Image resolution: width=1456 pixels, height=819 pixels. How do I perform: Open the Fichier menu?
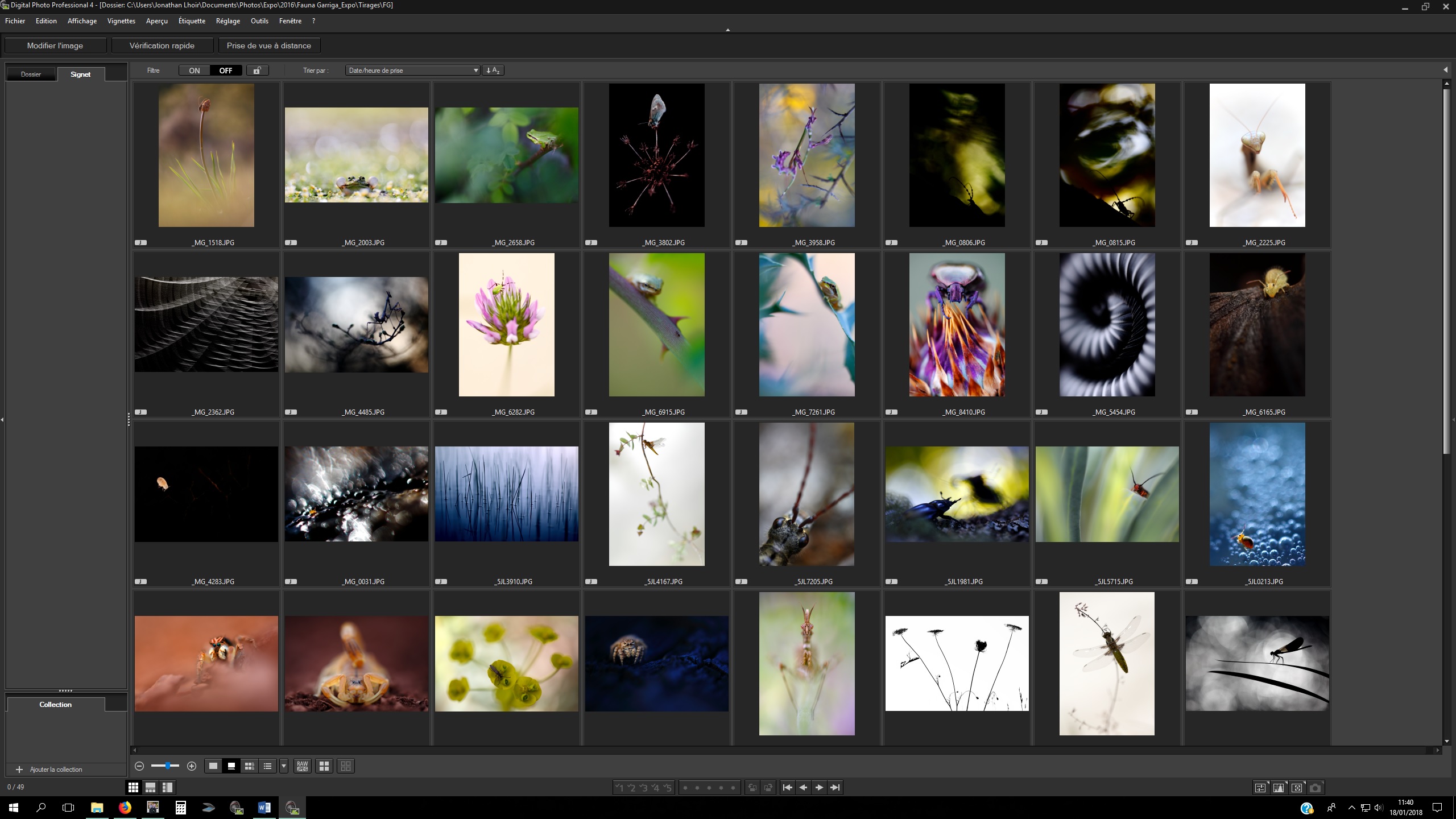click(15, 21)
